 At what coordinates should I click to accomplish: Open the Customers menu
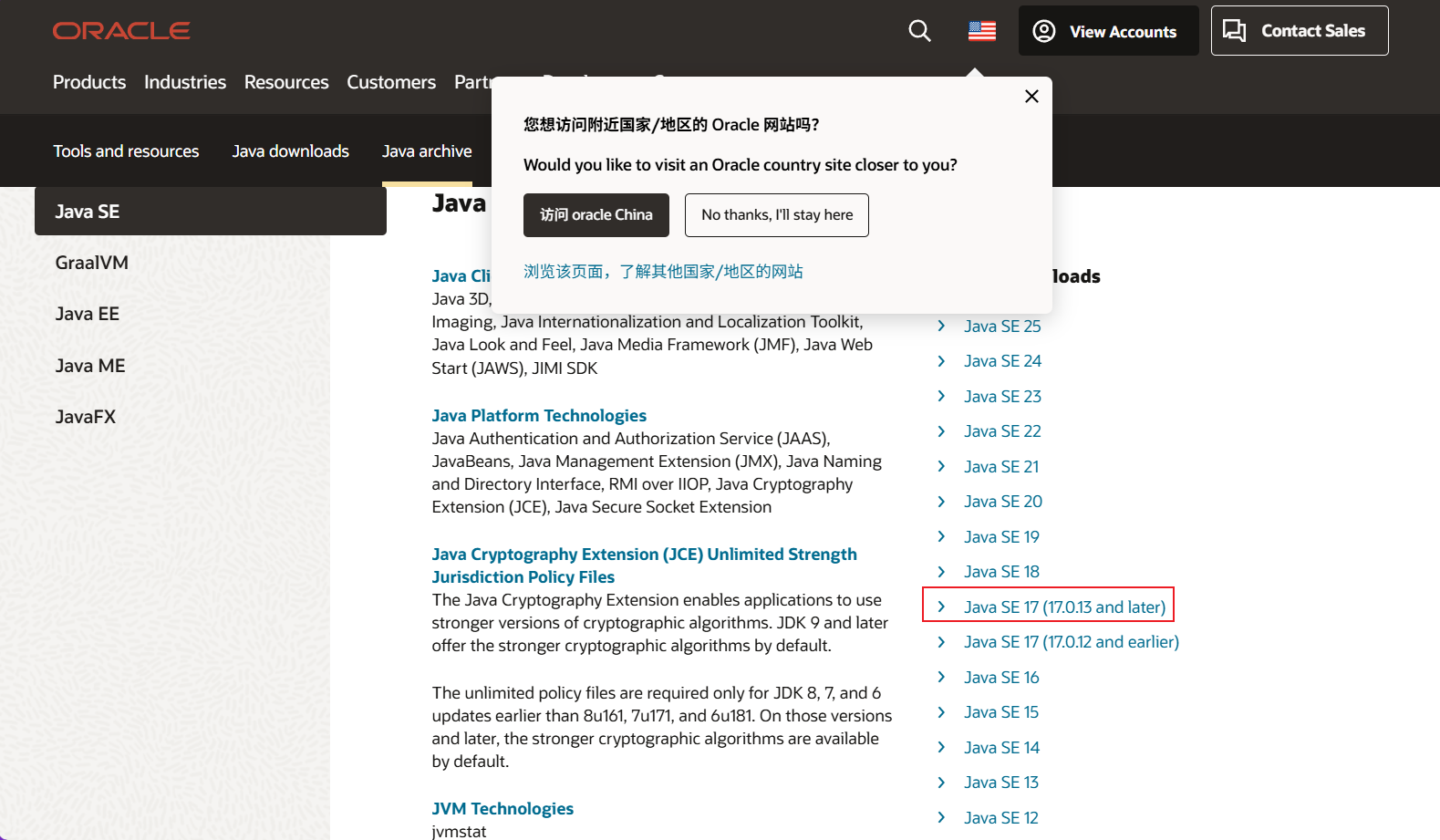391,82
